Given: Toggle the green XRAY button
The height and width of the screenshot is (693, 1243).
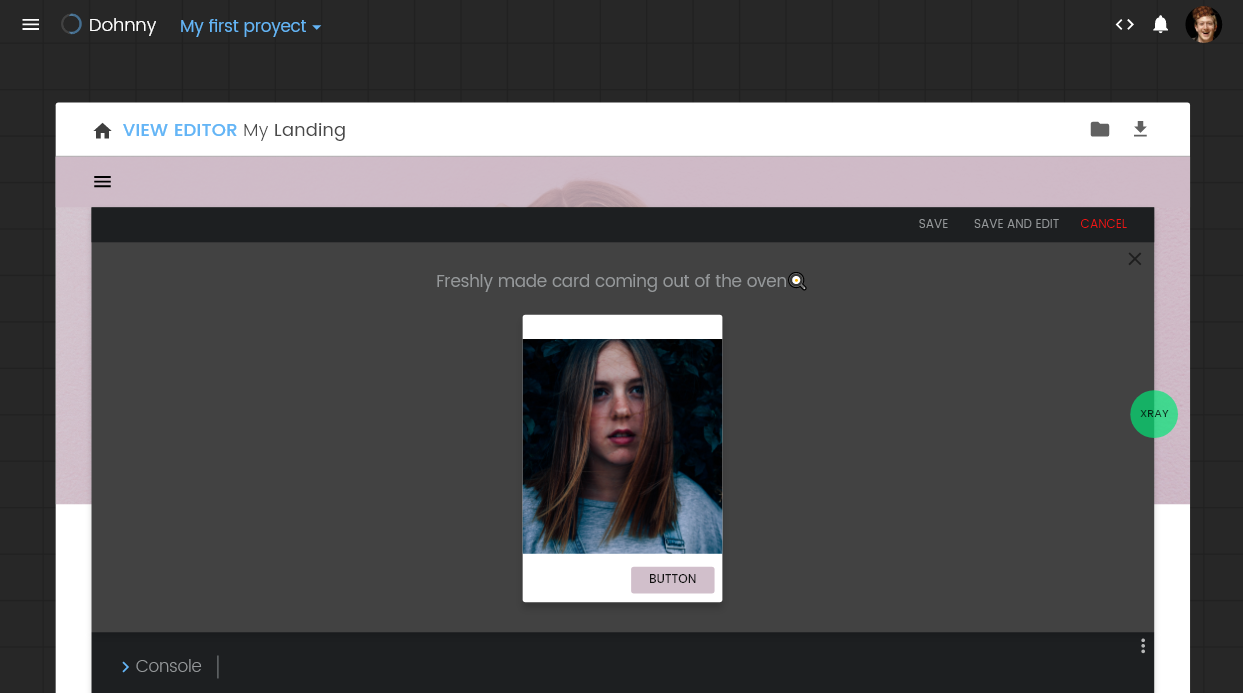Looking at the screenshot, I should (1153, 414).
